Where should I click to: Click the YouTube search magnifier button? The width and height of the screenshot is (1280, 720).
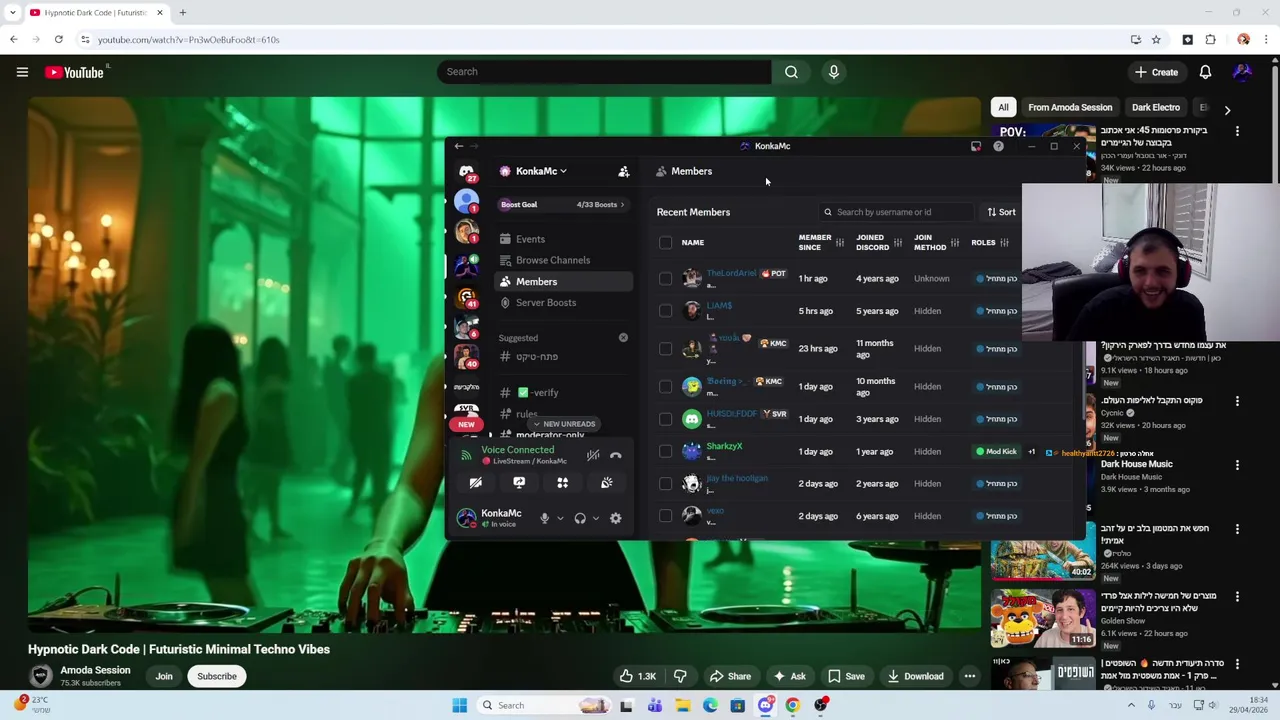click(791, 72)
